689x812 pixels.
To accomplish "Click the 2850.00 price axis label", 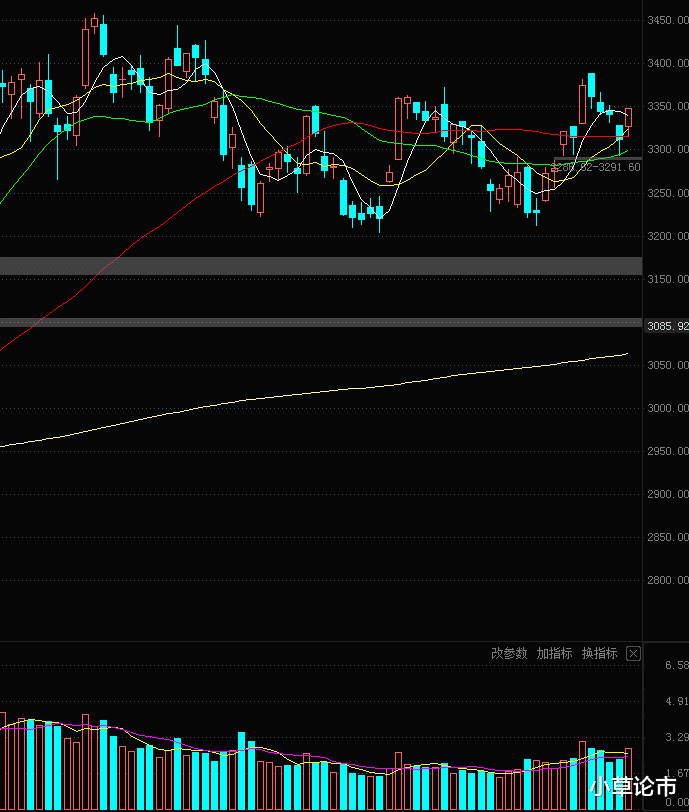I will 668,537.
